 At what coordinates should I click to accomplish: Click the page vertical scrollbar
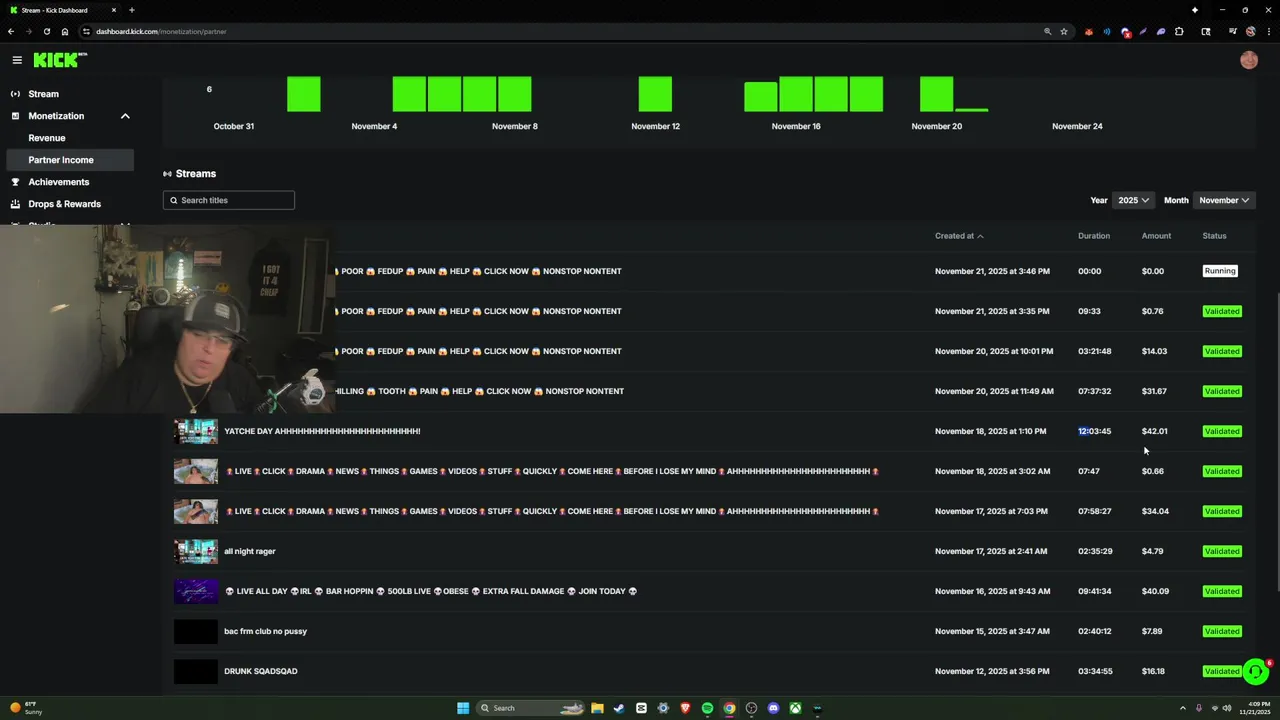tap(1276, 440)
